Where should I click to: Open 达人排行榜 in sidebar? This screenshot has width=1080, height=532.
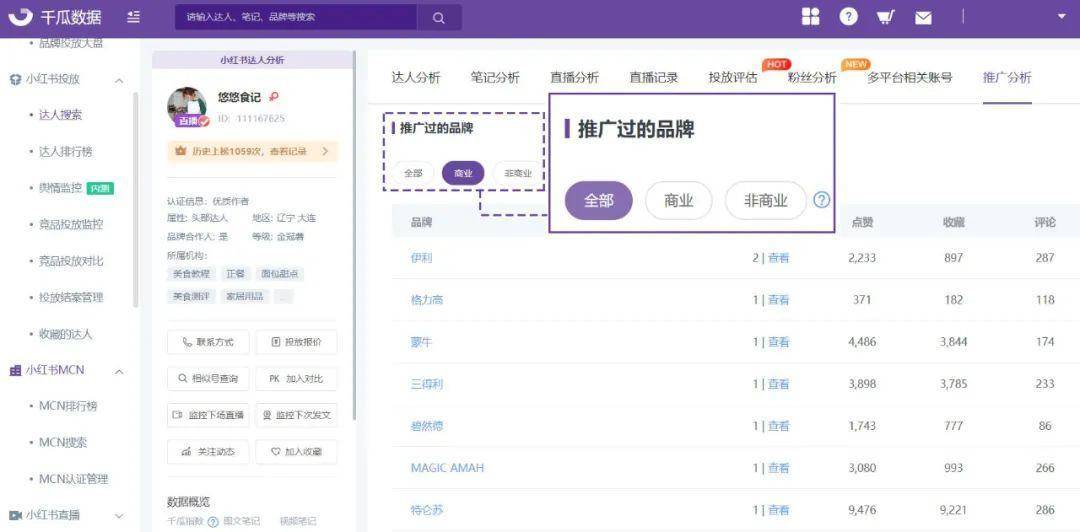click(x=65, y=152)
